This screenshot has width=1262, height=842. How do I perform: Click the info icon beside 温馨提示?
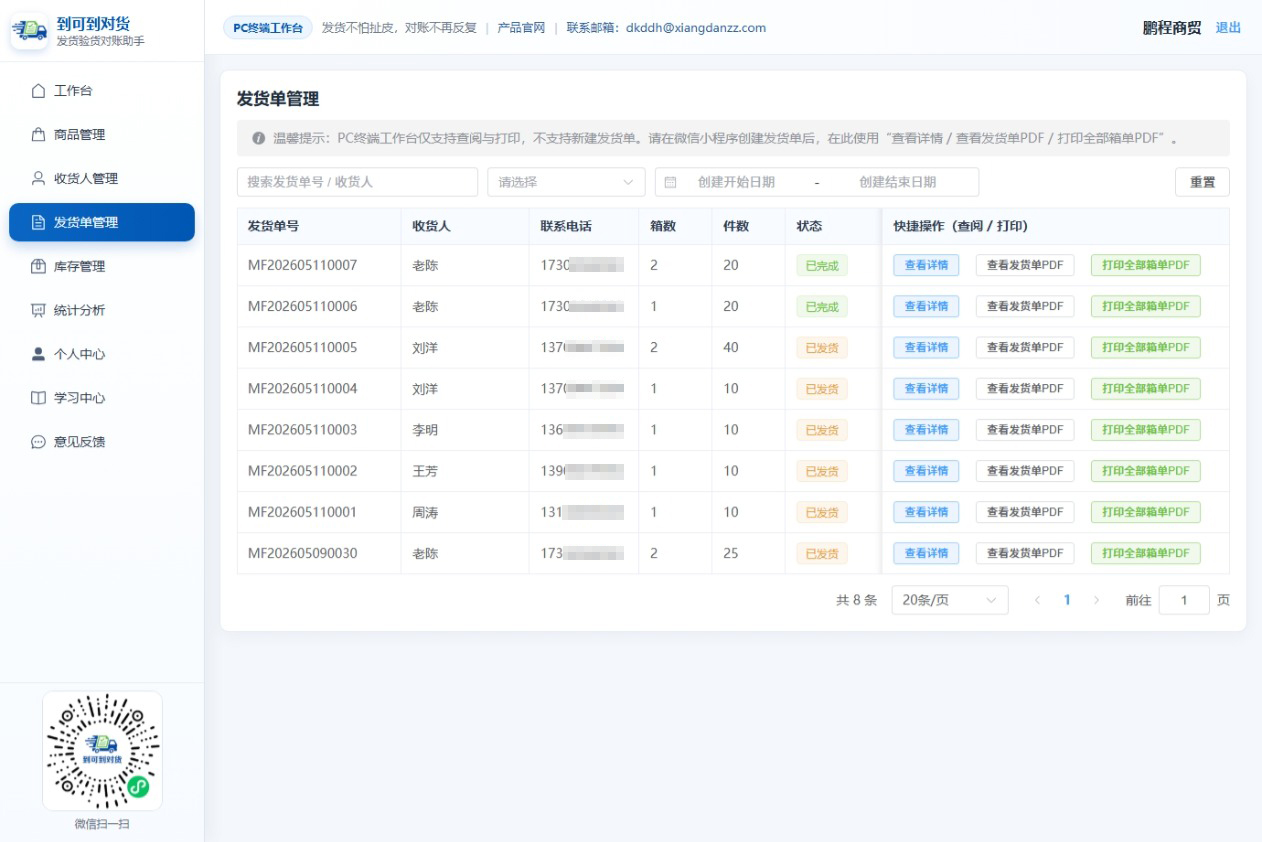click(259, 138)
